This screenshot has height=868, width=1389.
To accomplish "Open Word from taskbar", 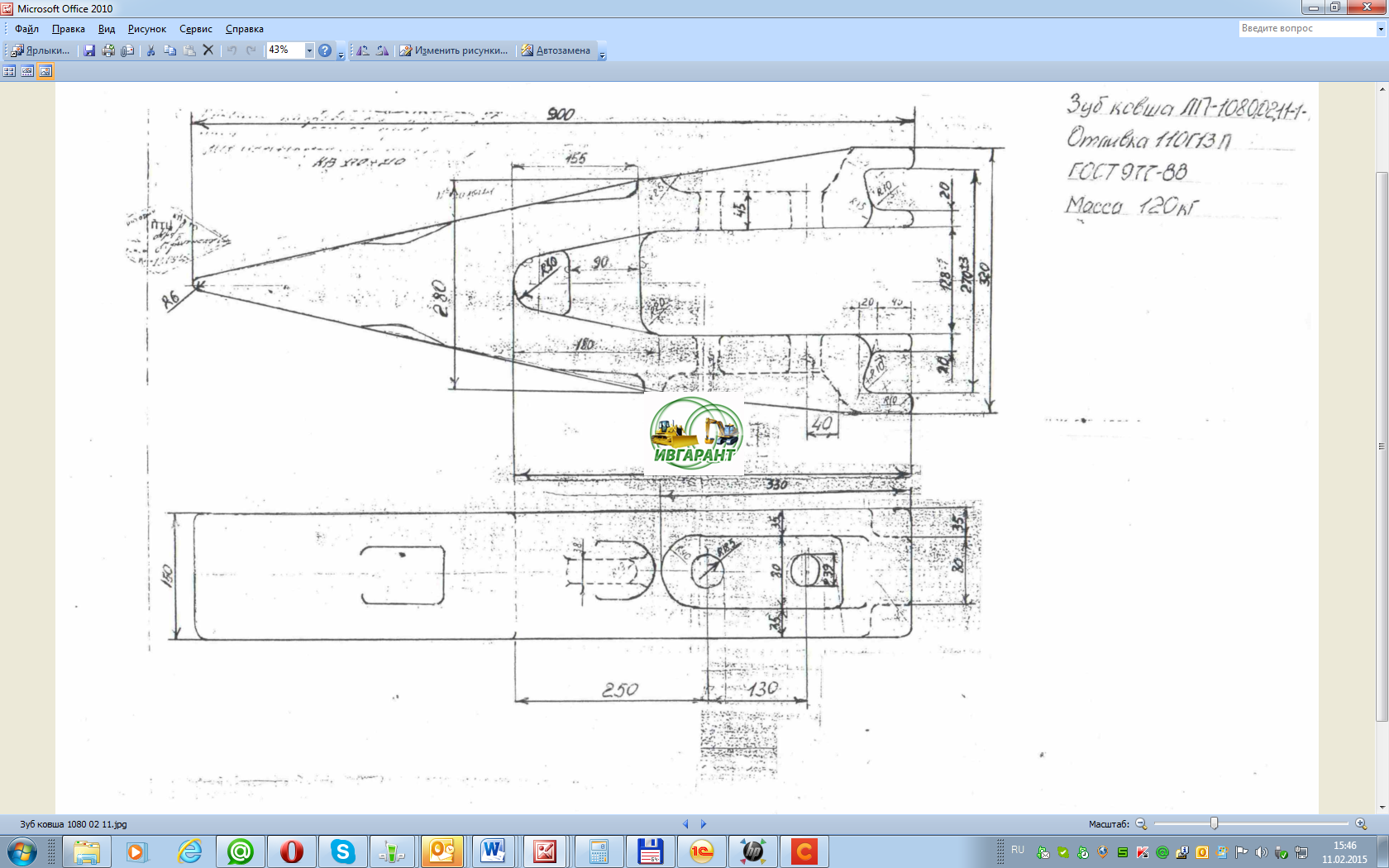I will [494, 851].
